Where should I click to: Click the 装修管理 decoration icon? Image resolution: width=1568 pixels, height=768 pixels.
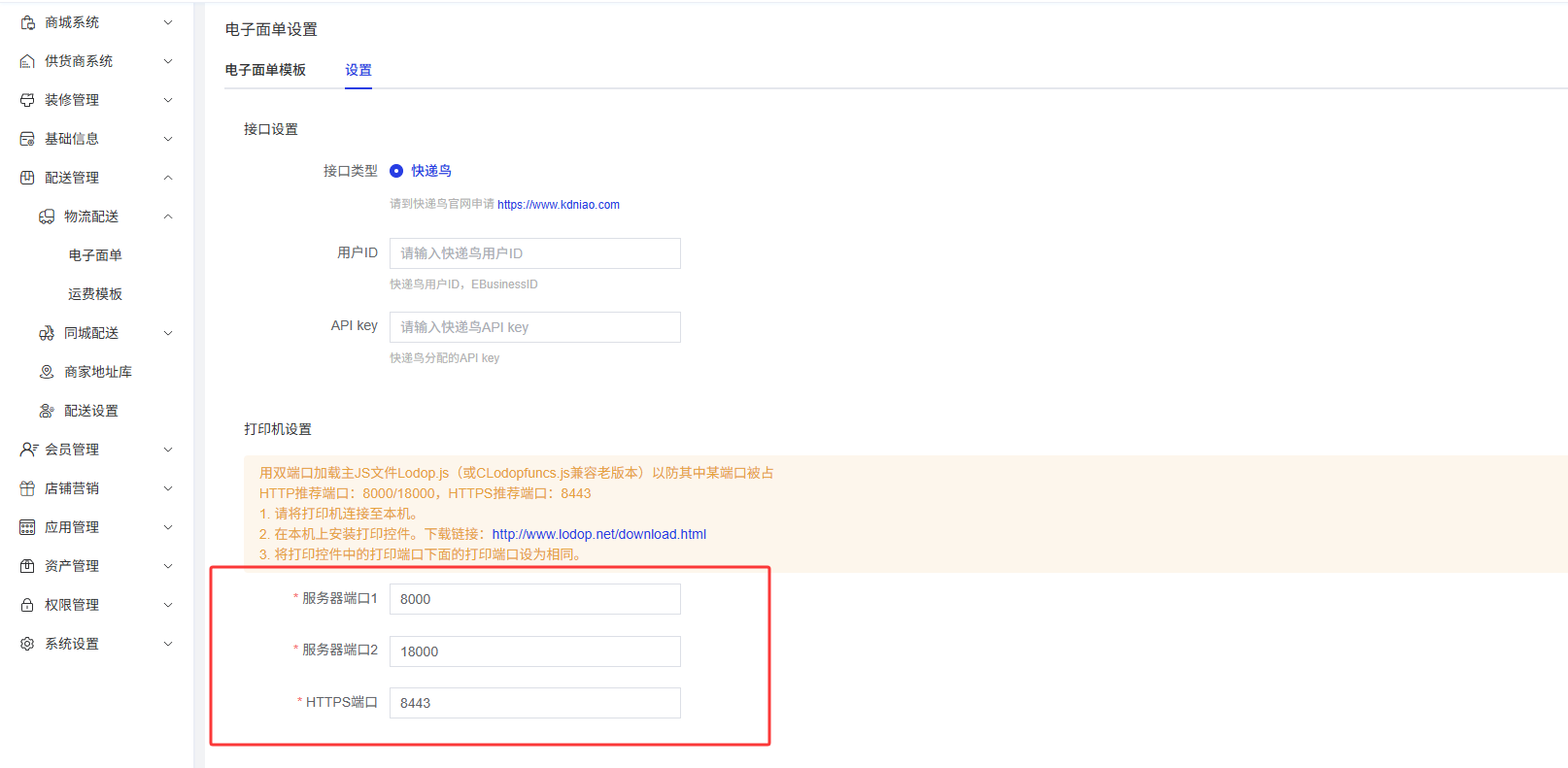tap(27, 100)
